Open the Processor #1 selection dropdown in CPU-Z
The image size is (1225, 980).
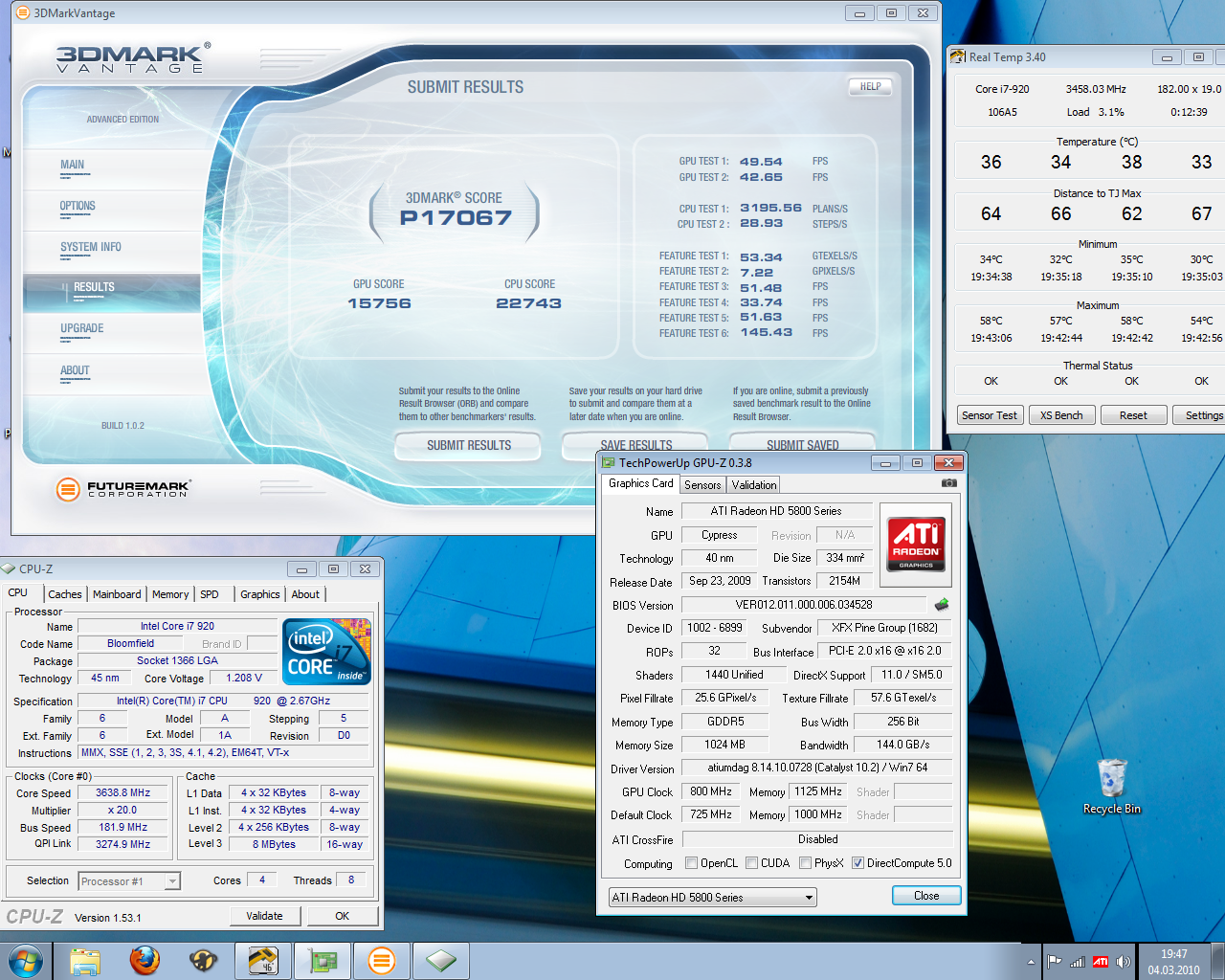(x=129, y=881)
